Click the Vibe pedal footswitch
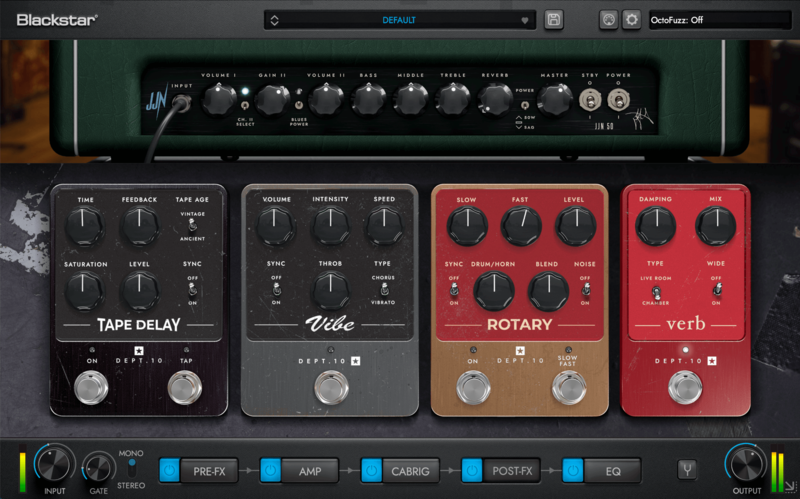 331,388
